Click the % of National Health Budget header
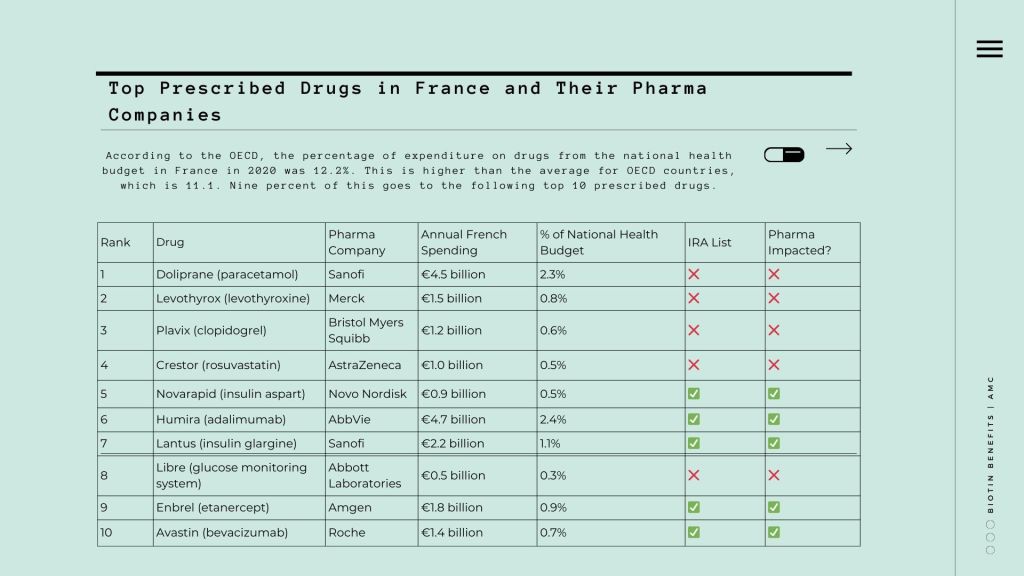The width and height of the screenshot is (1024, 576). [x=599, y=242]
